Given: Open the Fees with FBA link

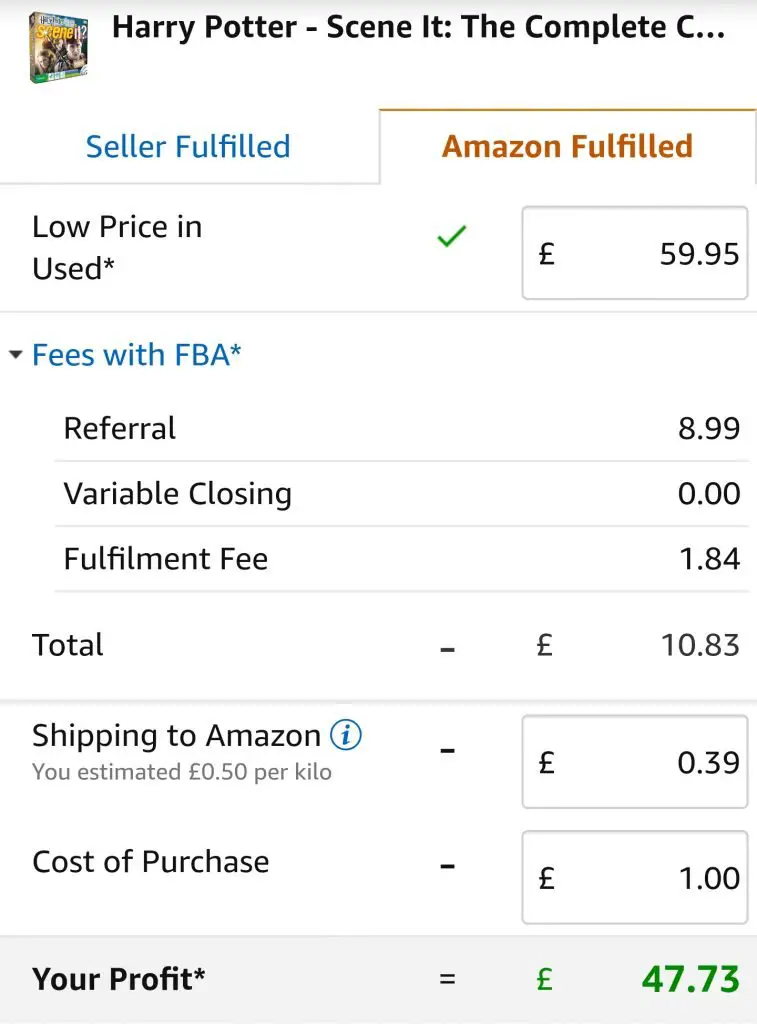Looking at the screenshot, I should (x=137, y=355).
